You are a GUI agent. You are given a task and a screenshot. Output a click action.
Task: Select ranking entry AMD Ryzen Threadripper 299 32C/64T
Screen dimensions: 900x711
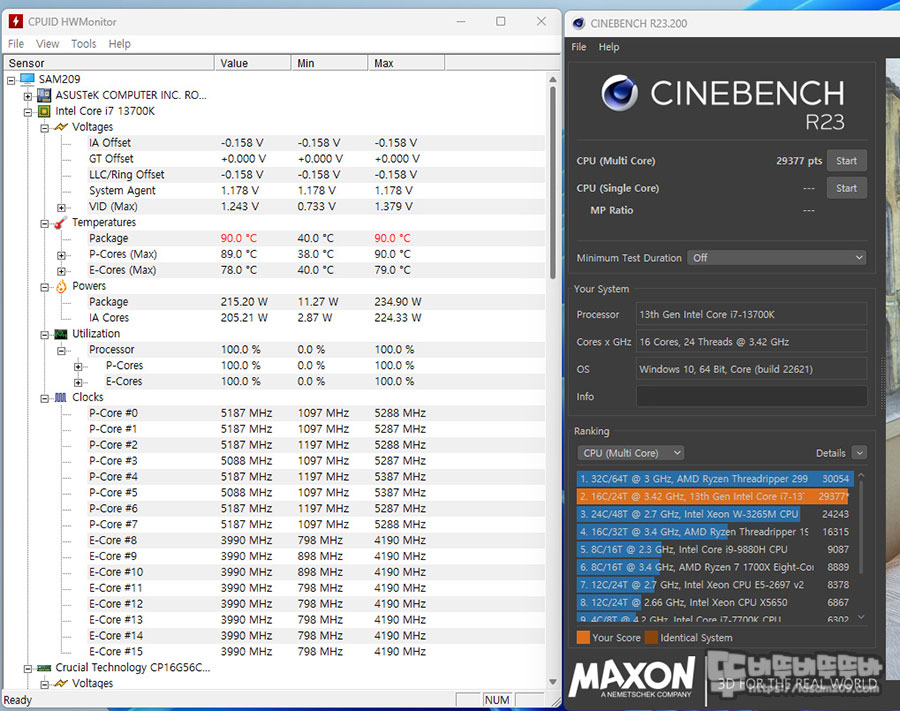click(x=714, y=479)
